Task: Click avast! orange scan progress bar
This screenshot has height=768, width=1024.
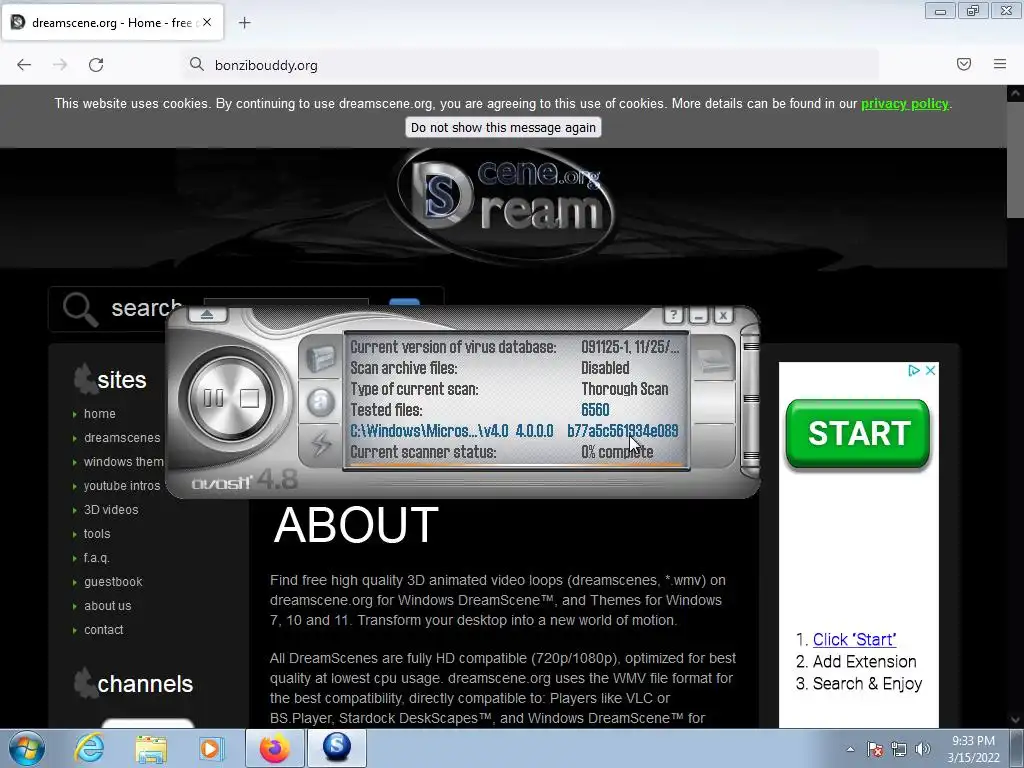Action: tap(516, 466)
